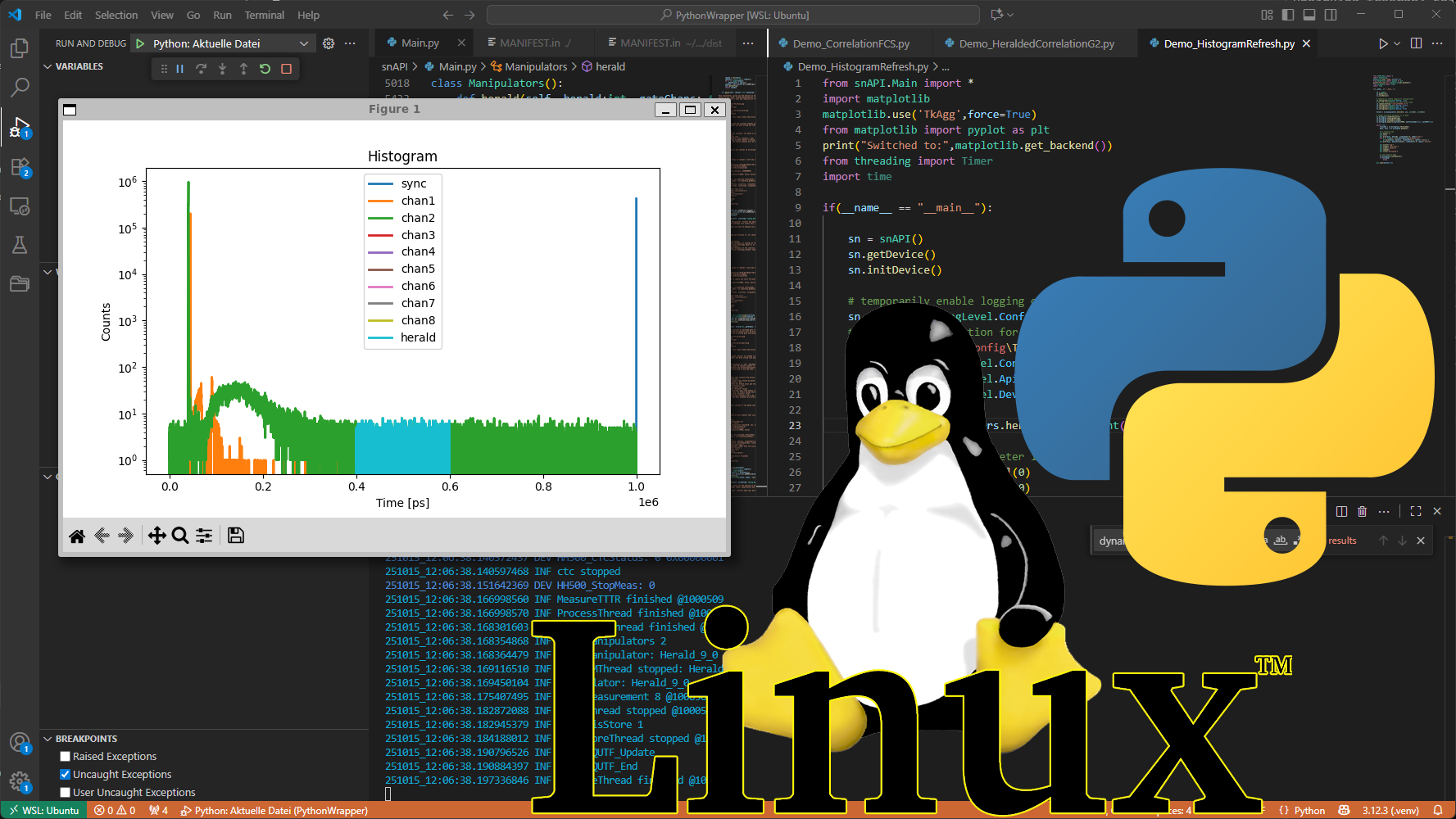The width and height of the screenshot is (1456, 819).
Task: Select the matplotlib Pan axes tool
Action: coord(156,536)
